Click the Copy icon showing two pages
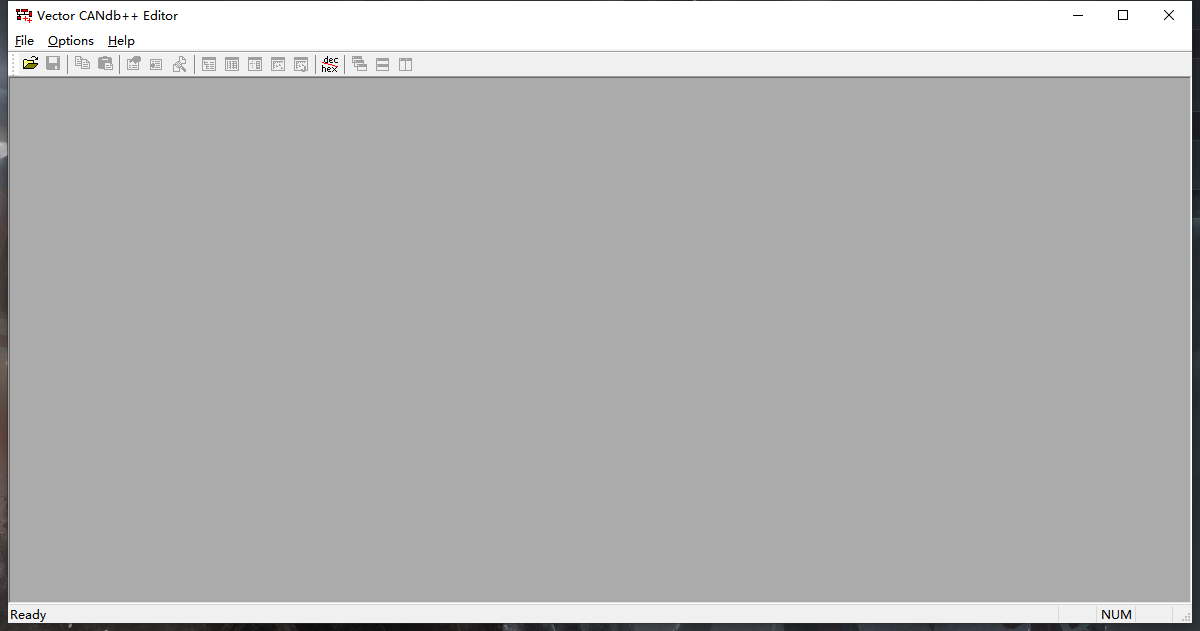Screen dimensions: 1200x631 [83, 64]
